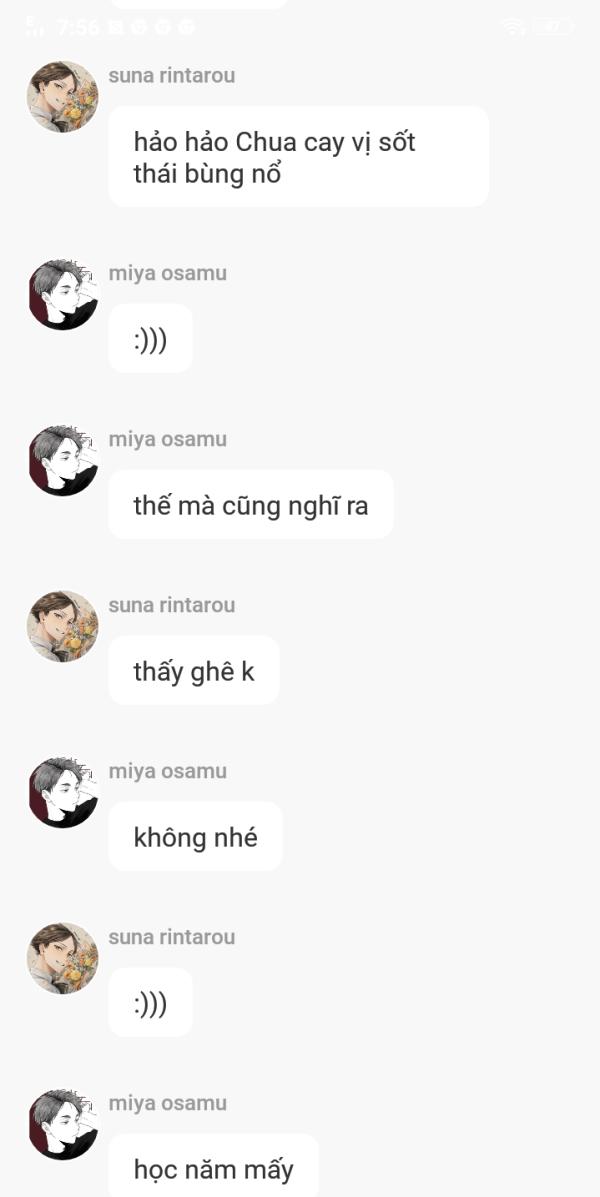Open miya osamu's avatar beside "không nhé"
Viewport: 600px width, 1197px height.
click(x=63, y=792)
